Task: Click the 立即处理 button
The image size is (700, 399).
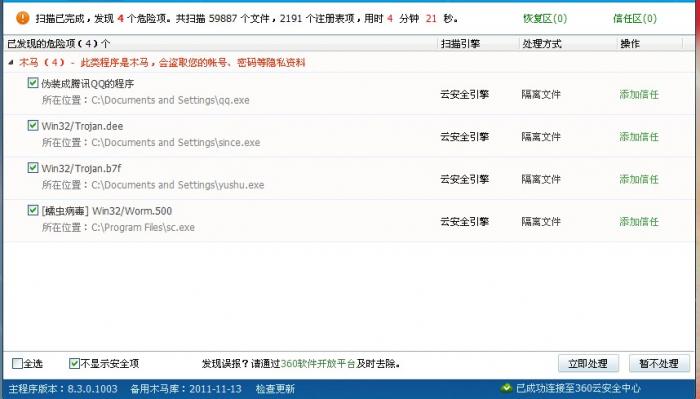Action: coord(588,363)
